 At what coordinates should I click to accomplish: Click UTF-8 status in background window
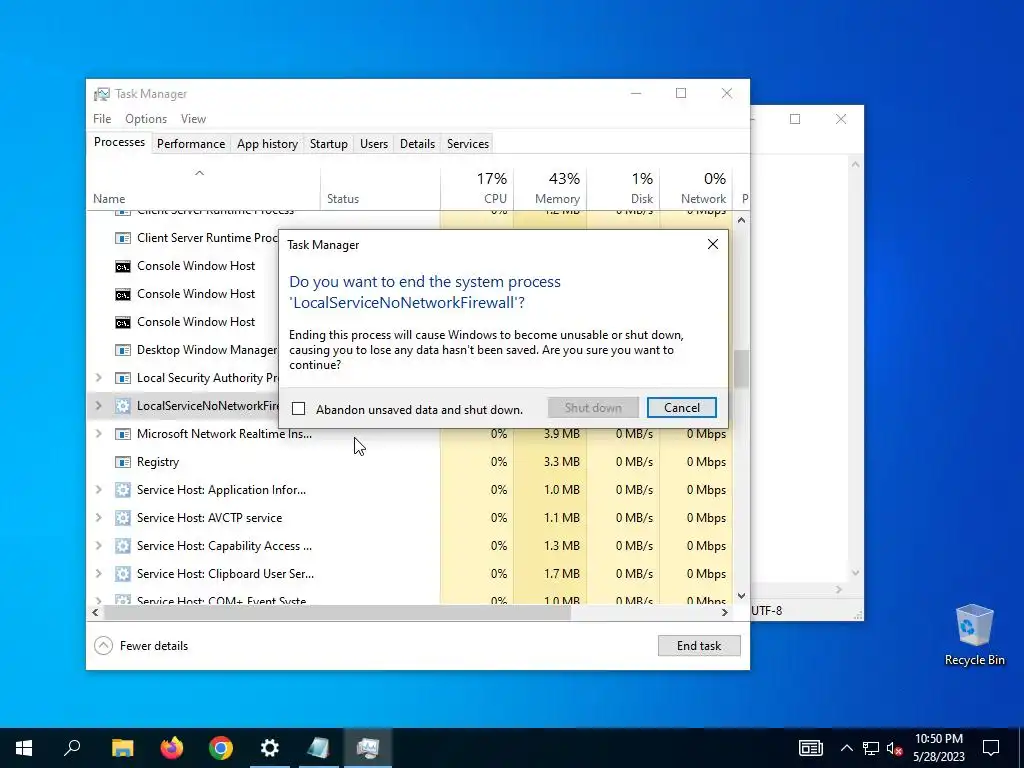pos(767,611)
